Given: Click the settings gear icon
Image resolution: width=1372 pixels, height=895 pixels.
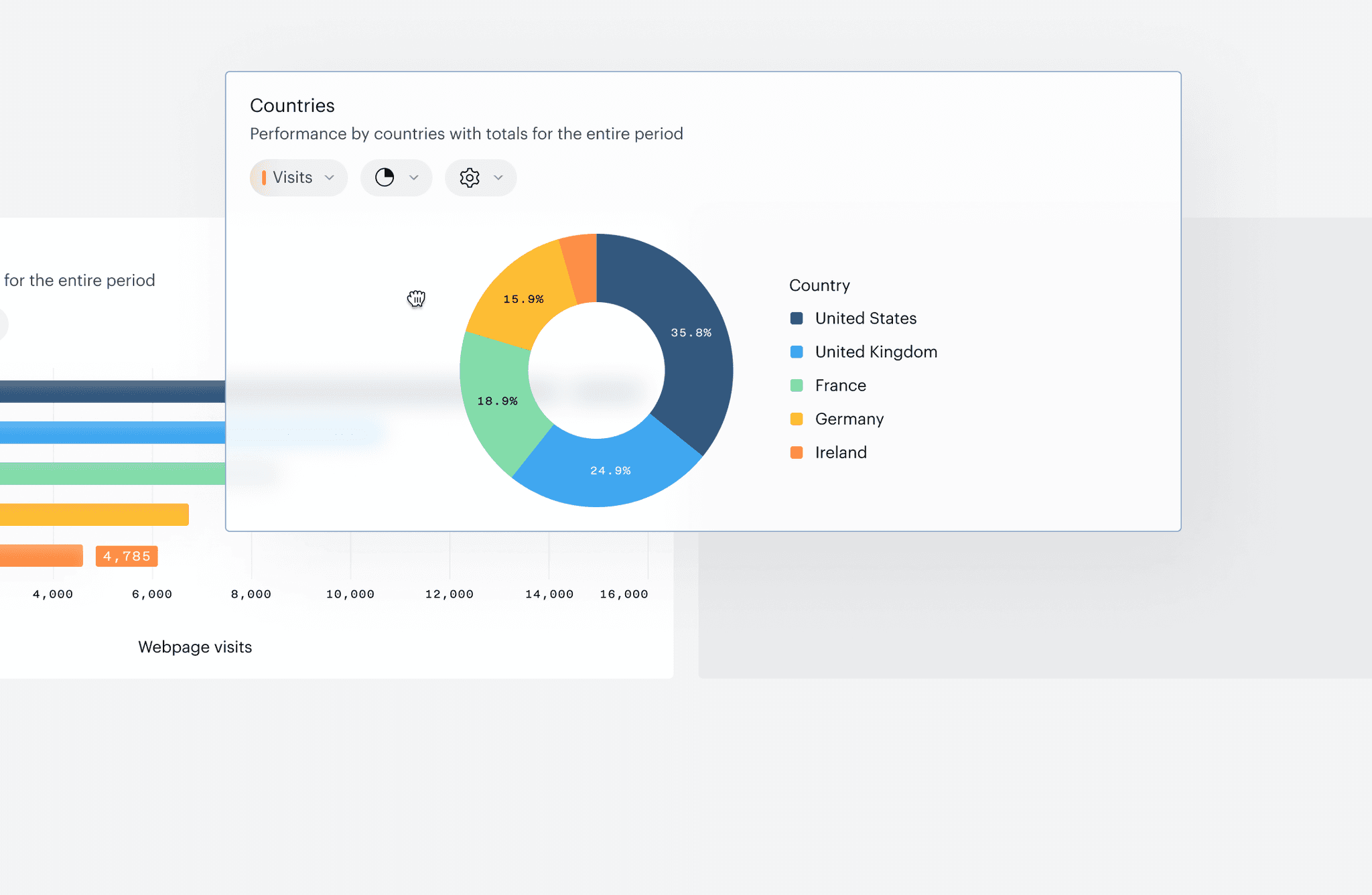Looking at the screenshot, I should (x=470, y=178).
